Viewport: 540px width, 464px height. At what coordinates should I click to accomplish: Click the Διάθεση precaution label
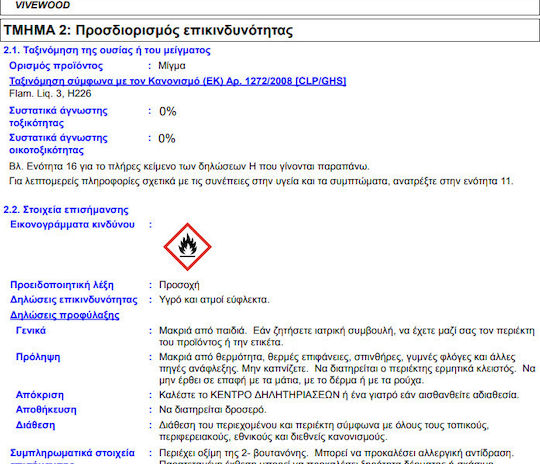tap(35, 425)
